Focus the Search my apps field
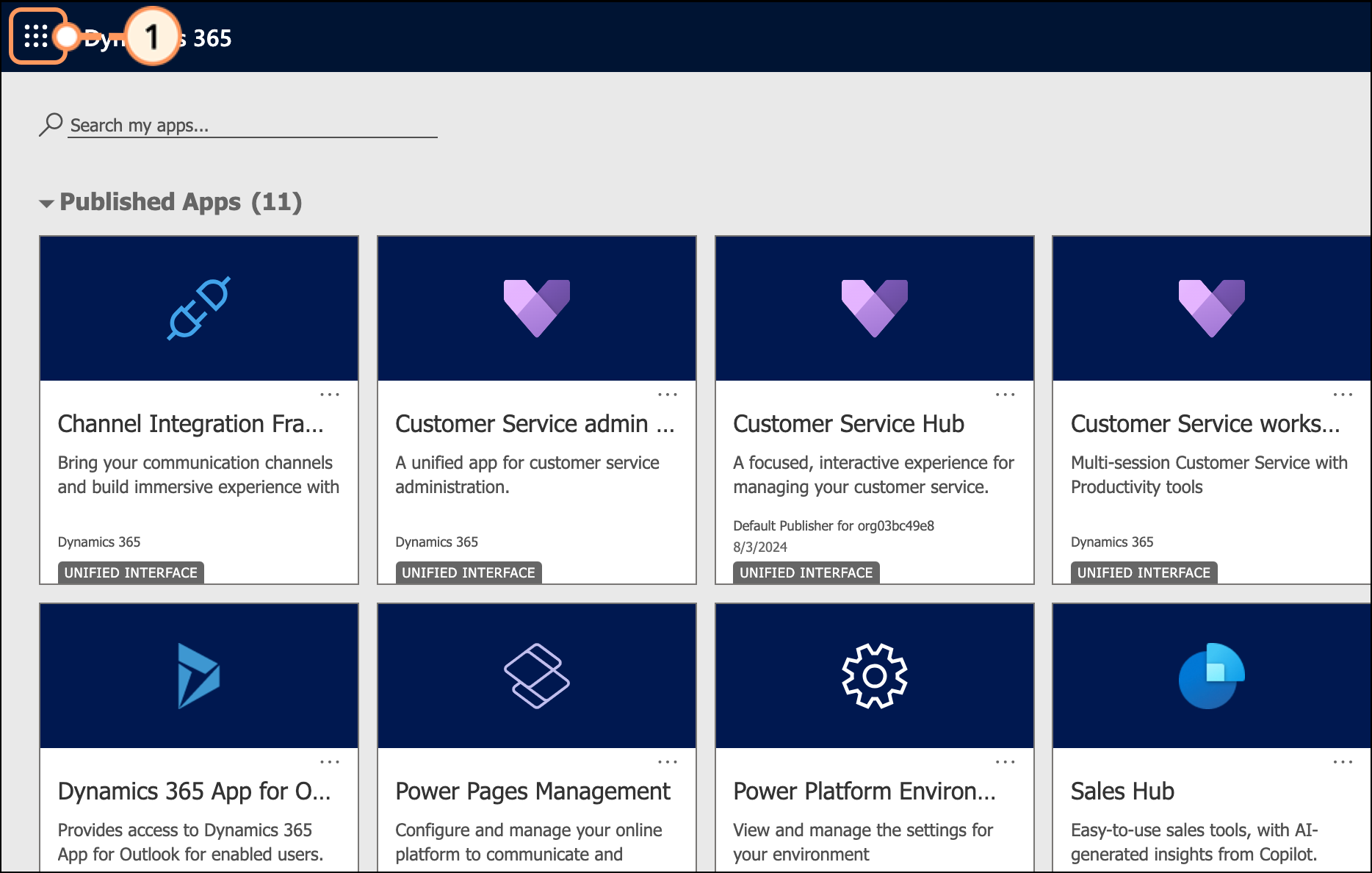This screenshot has width=1372, height=873. (x=253, y=125)
